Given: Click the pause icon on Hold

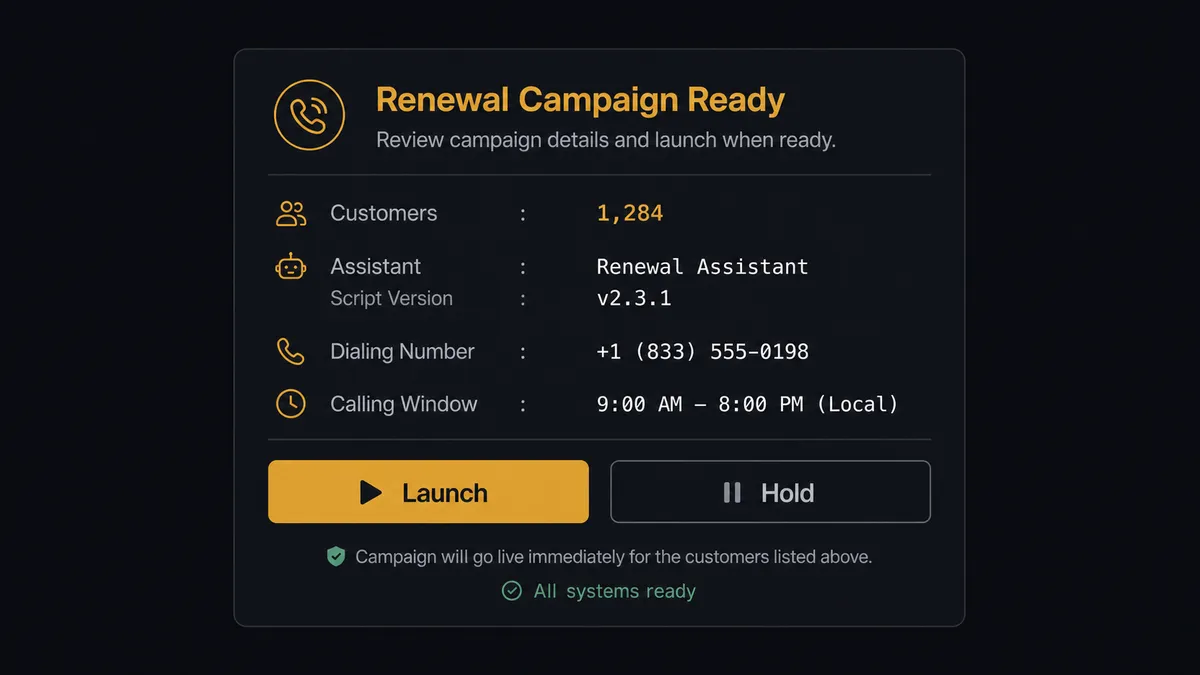Looking at the screenshot, I should [732, 492].
